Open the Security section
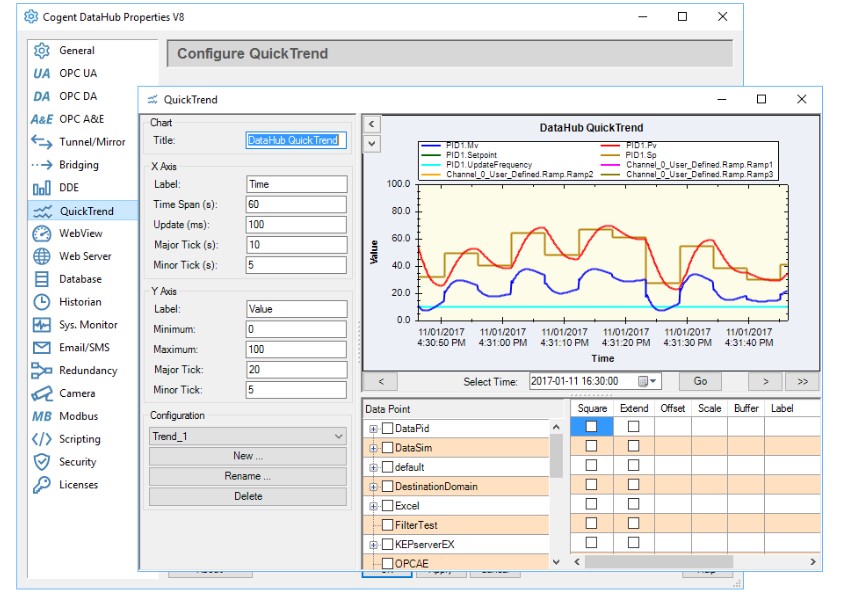 point(78,462)
